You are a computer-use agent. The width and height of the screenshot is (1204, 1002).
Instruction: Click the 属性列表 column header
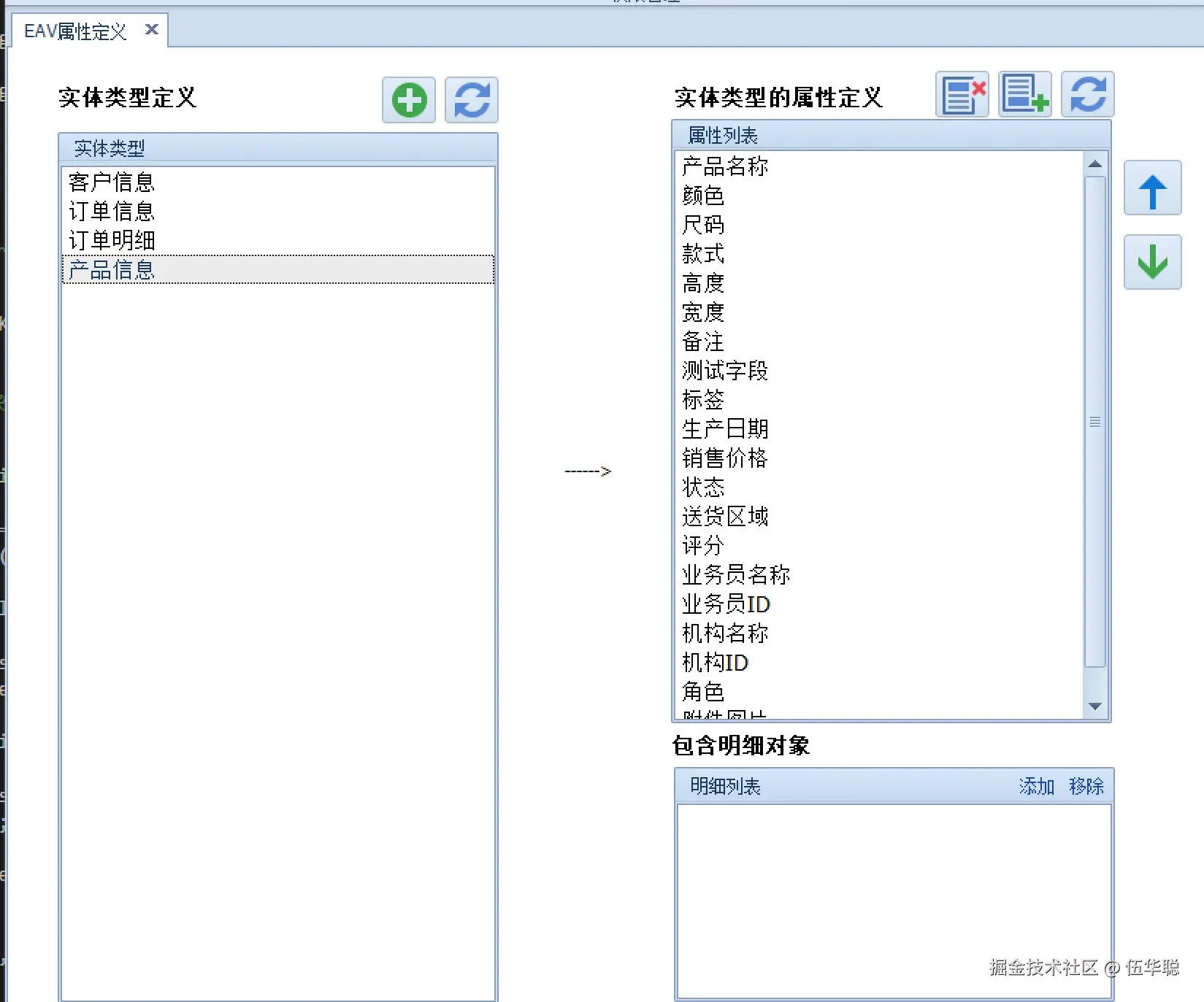click(x=892, y=135)
